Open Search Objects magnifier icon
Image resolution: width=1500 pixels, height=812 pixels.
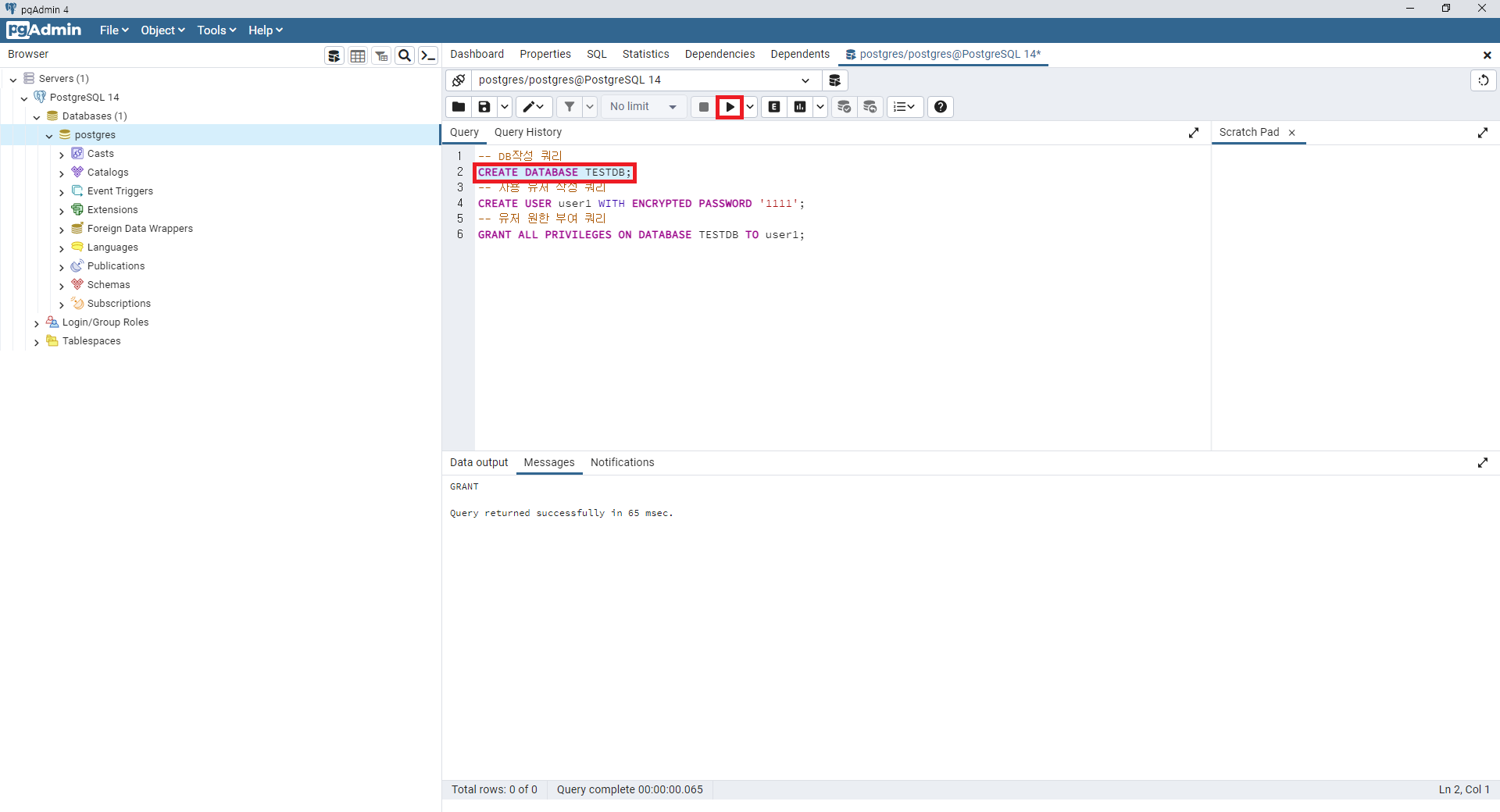tap(405, 55)
